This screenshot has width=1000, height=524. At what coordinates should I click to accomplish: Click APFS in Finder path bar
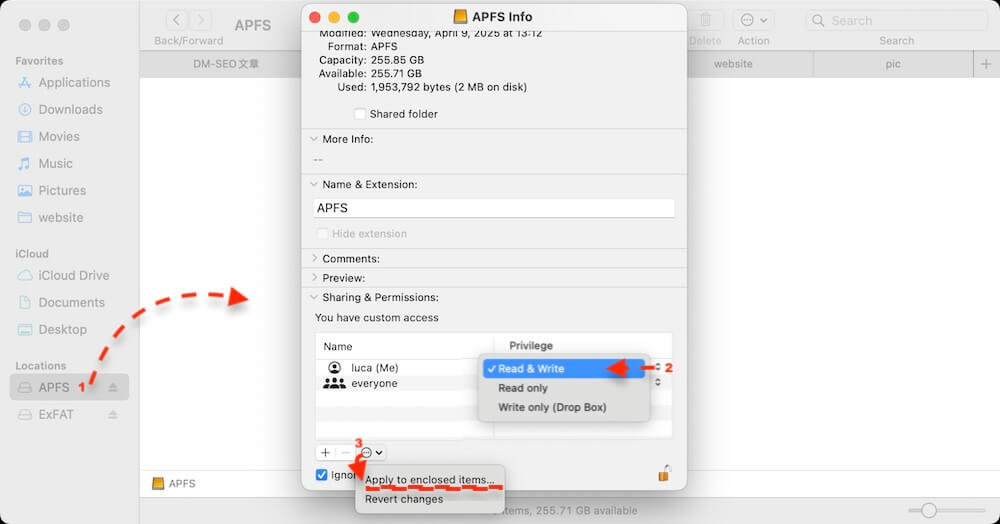click(174, 484)
